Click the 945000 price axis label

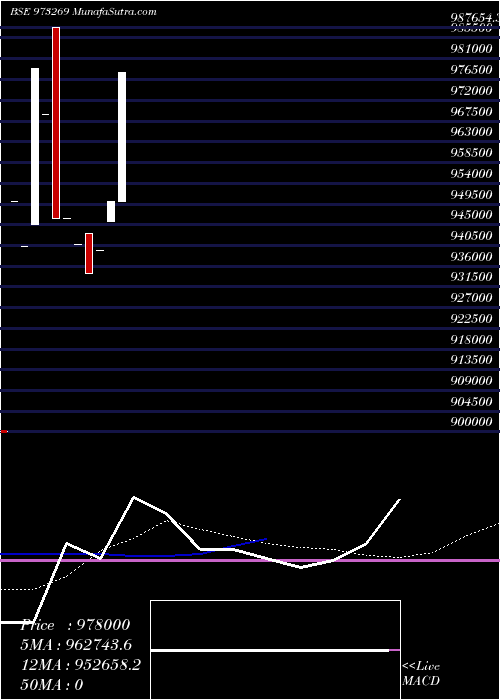point(471,215)
